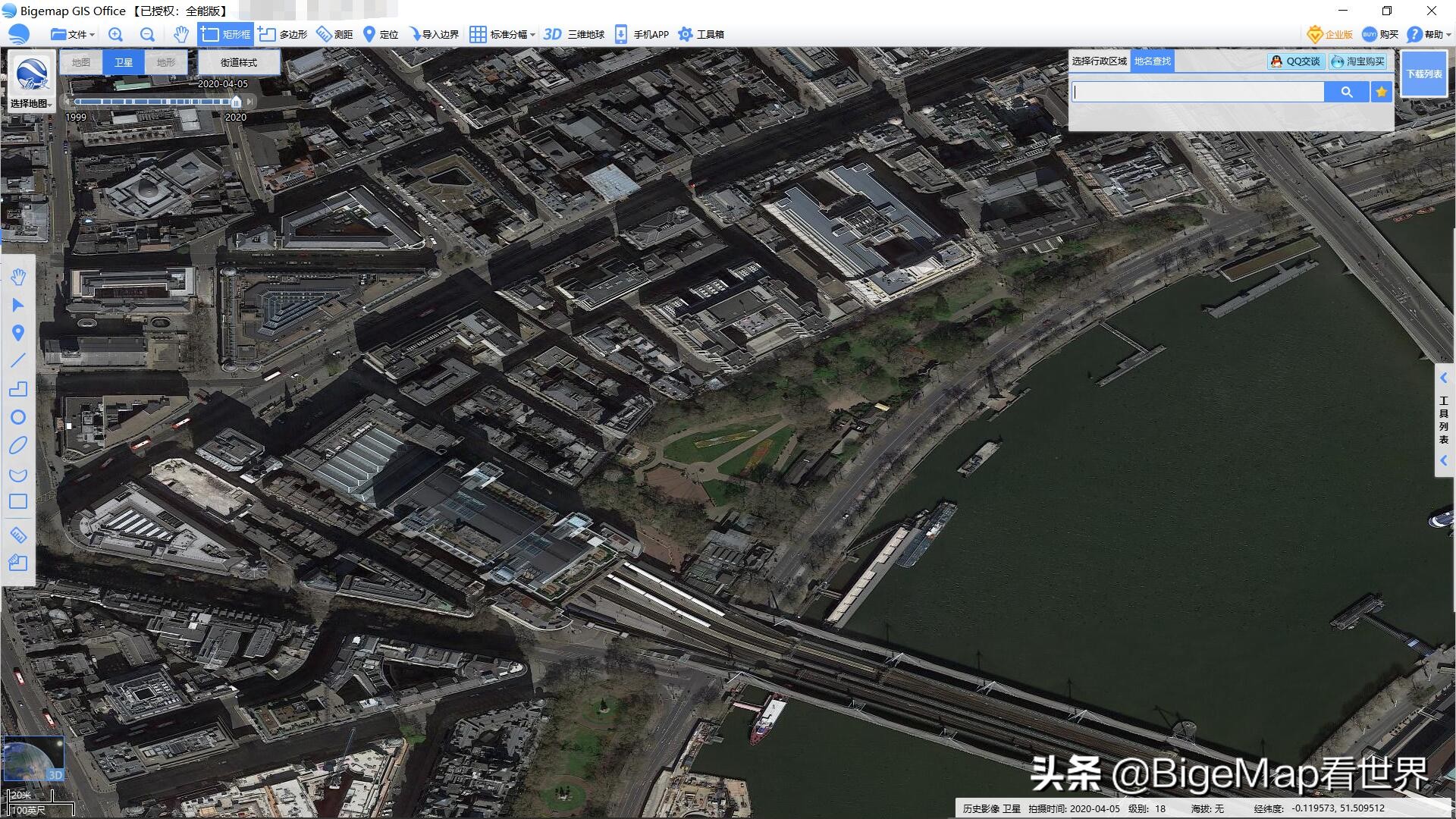Select the arrow pointer tool in sidebar
This screenshot has height=819, width=1456.
(18, 305)
